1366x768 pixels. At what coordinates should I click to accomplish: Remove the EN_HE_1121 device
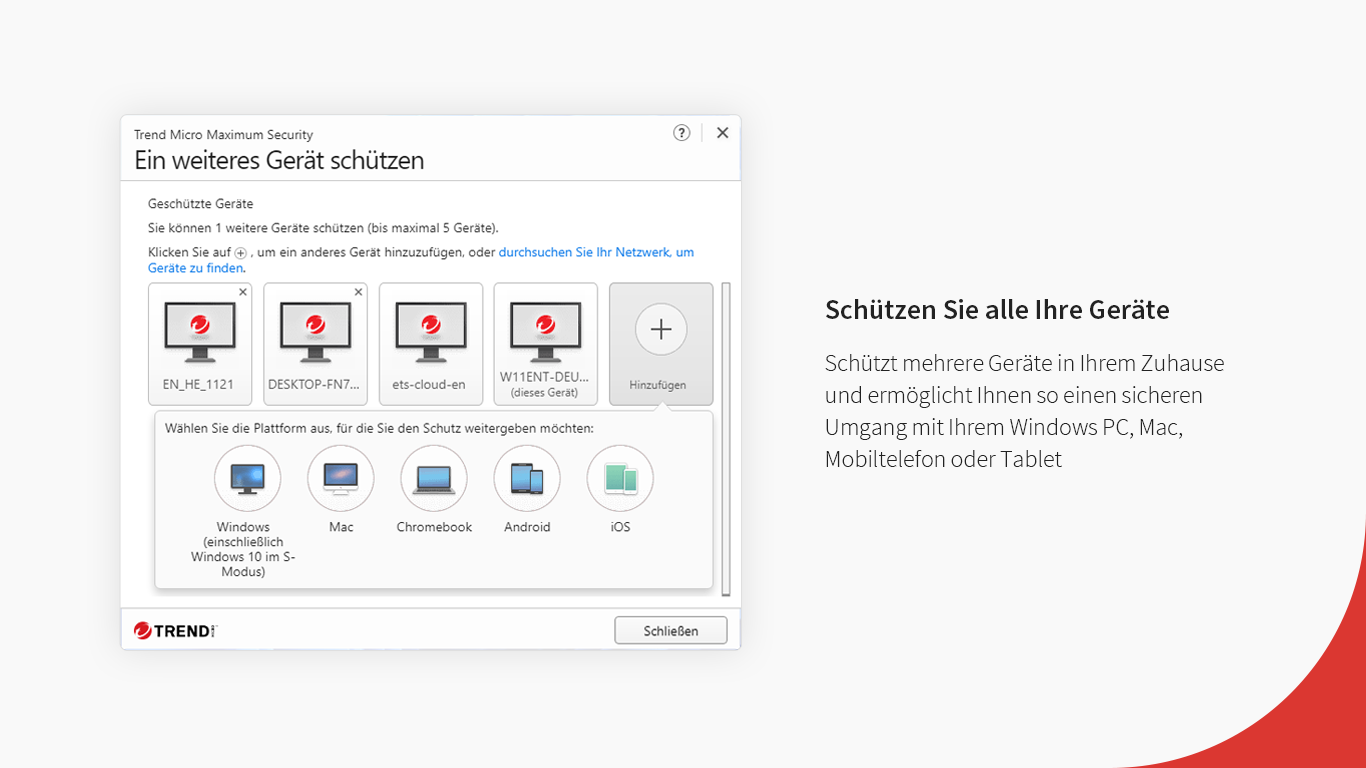[243, 292]
